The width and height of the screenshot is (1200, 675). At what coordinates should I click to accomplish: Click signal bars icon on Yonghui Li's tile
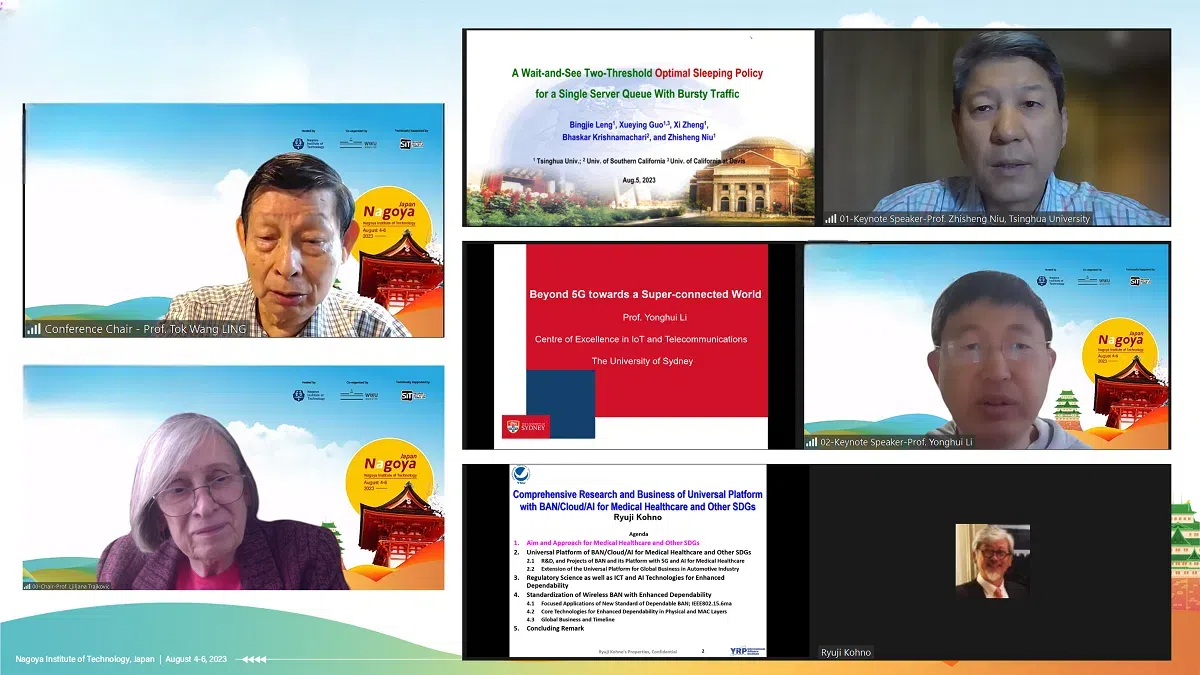(x=813, y=442)
